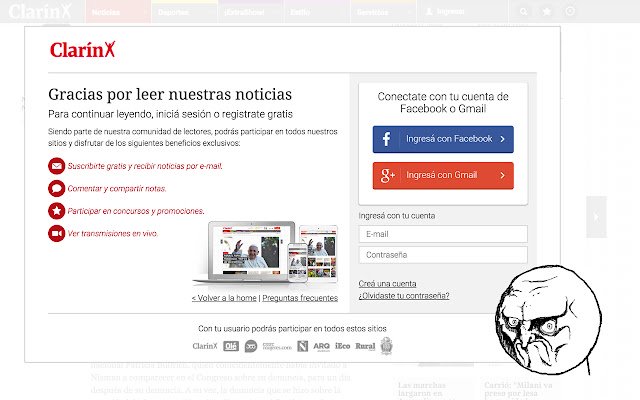Click the next arrow on the page edge
The width and height of the screenshot is (640, 400).
pyautogui.click(x=596, y=217)
